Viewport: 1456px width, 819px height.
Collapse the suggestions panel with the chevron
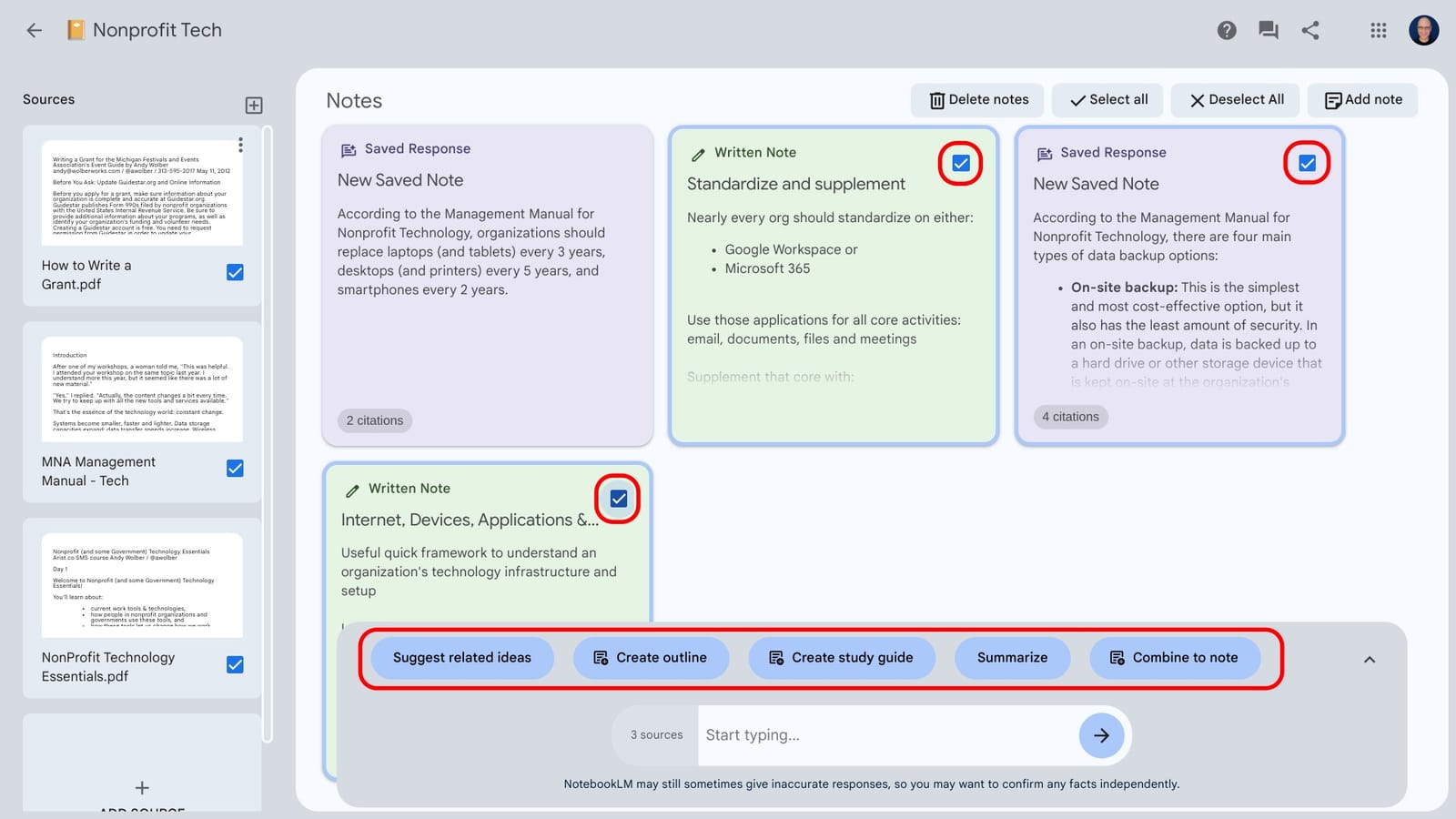pos(1370,659)
